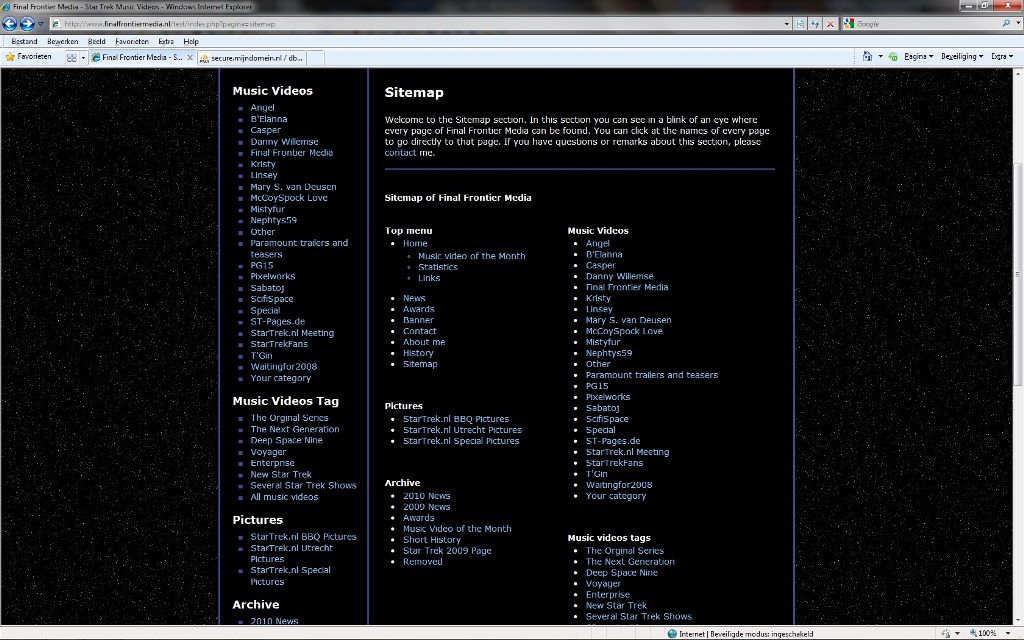Viewport: 1024px width, 640px height.
Task: Open the Bewerken menu
Action: click(63, 41)
